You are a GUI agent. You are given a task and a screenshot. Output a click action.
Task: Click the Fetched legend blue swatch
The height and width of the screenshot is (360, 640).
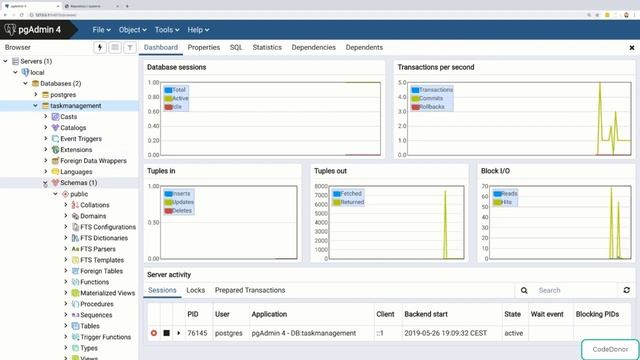click(x=336, y=193)
